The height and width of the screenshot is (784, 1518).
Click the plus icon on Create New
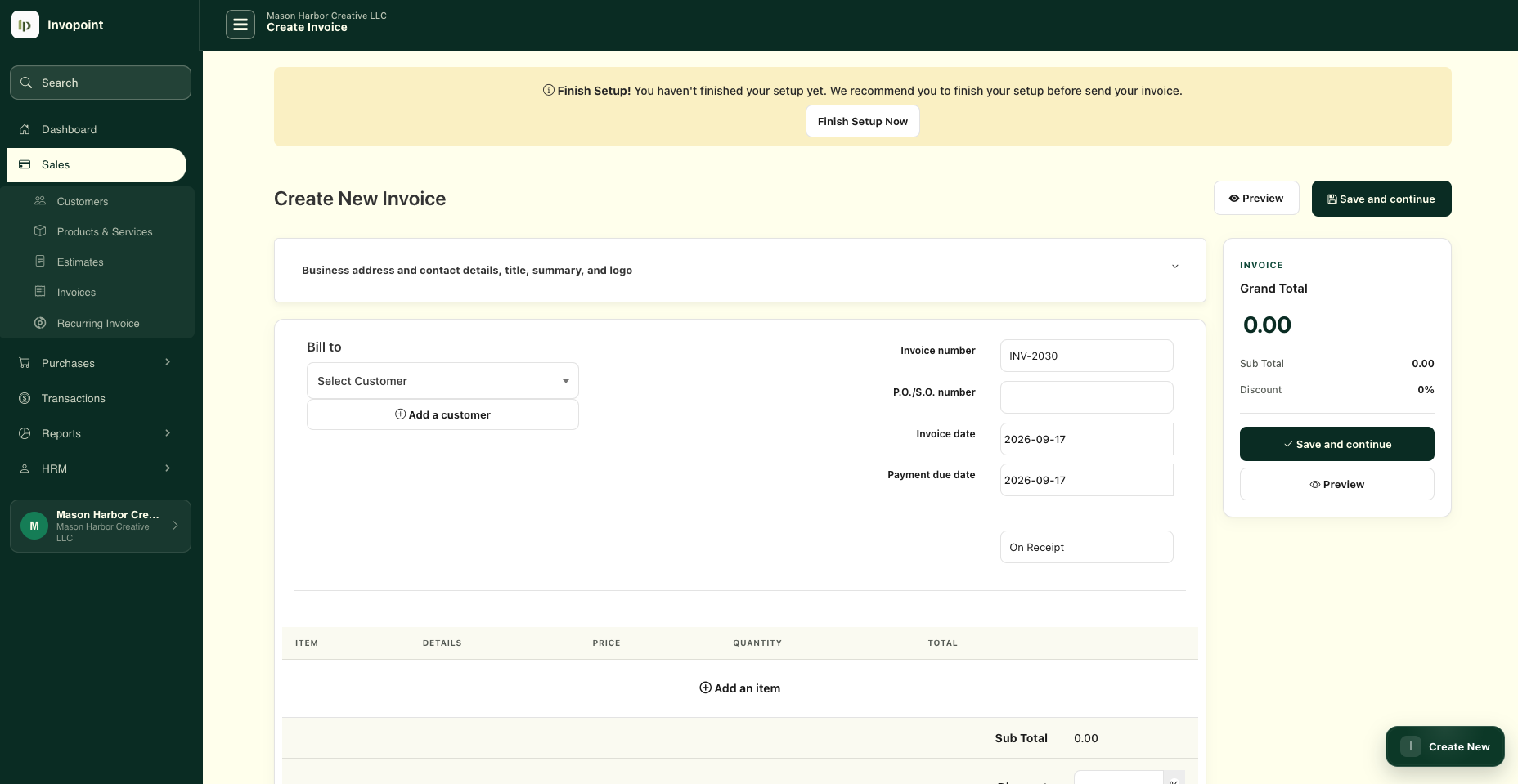[1411, 746]
